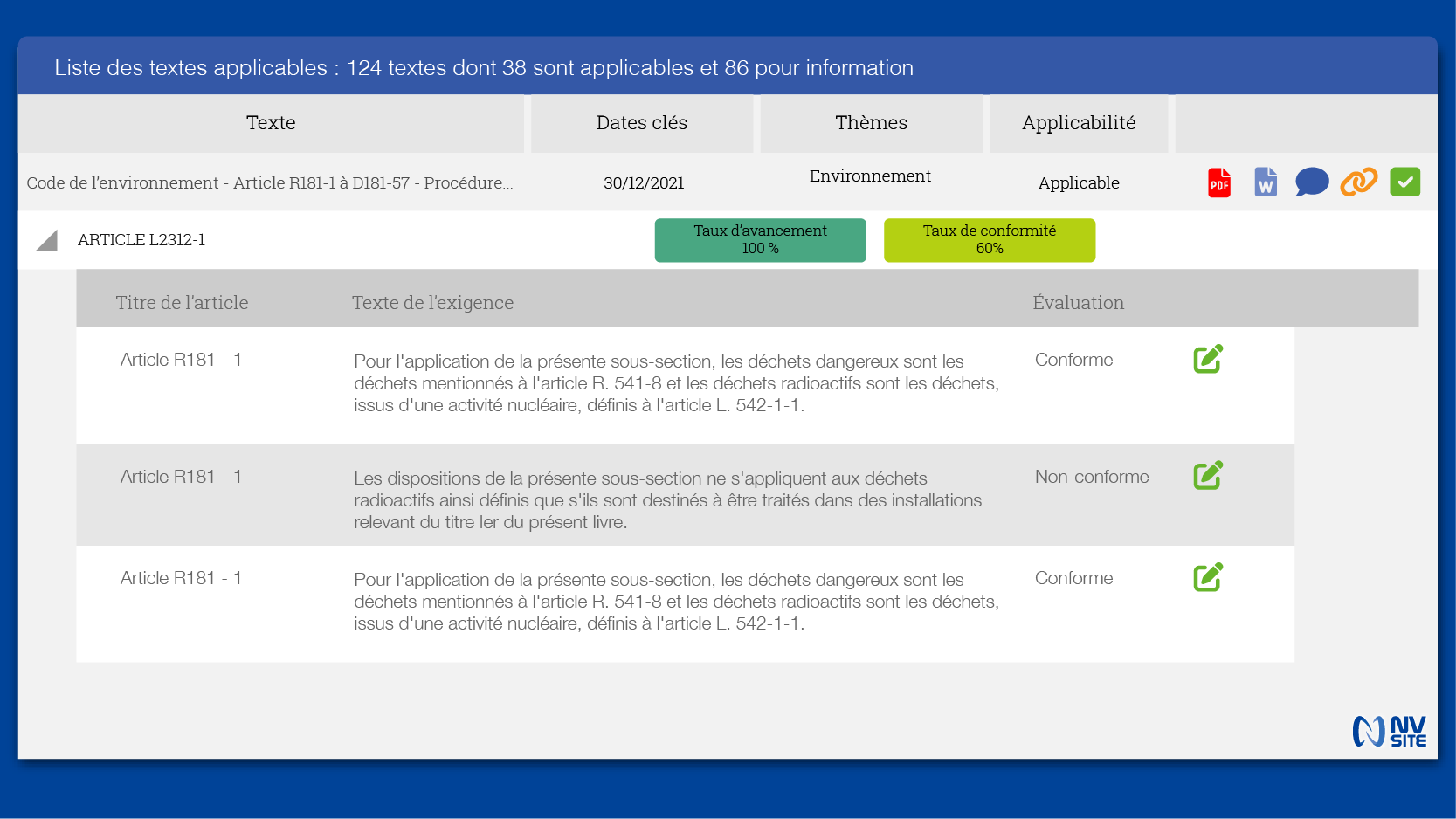Edit evaluation of last Conforme requirement
The image size is (1456, 819).
coord(1208,577)
